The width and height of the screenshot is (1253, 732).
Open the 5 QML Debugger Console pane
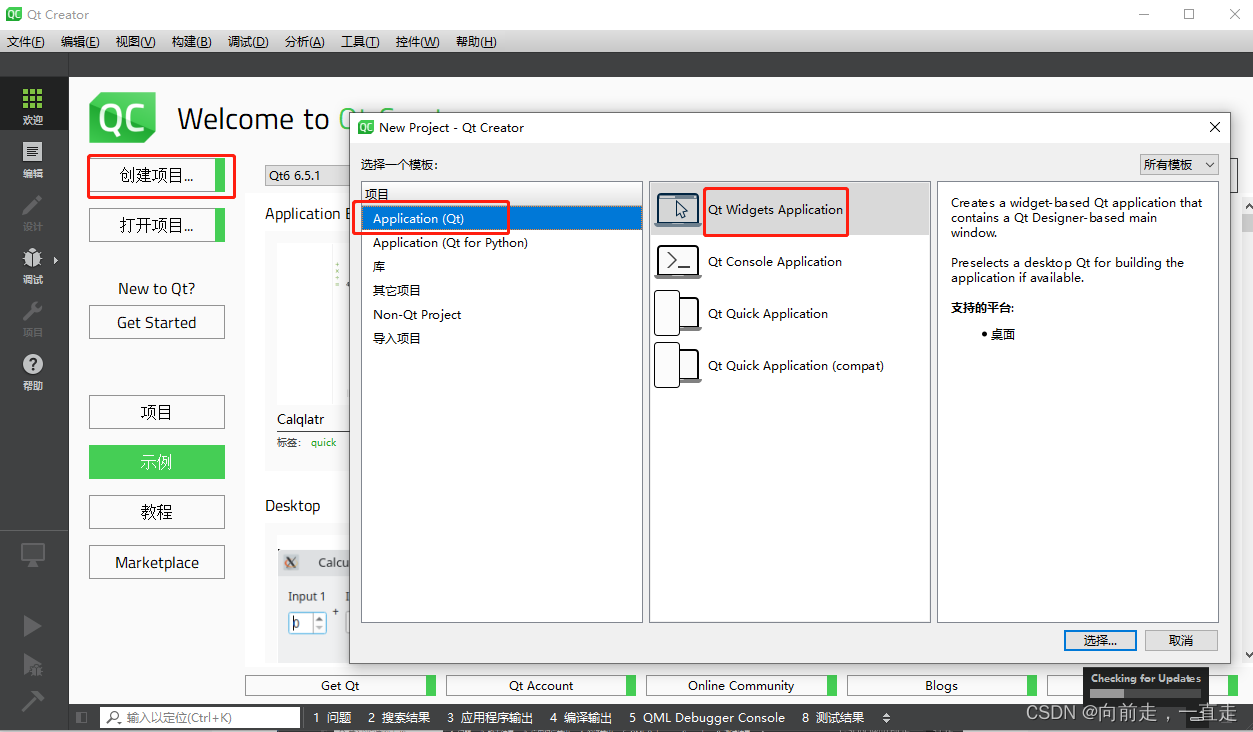point(707,717)
